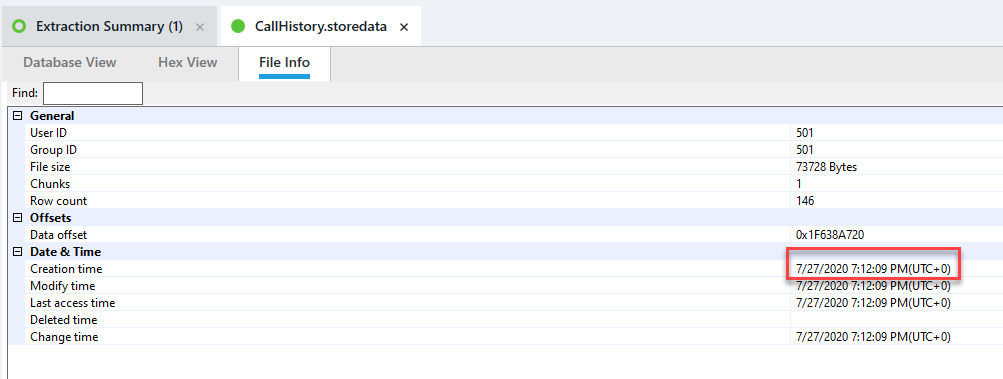Select the Chunks row label

click(x=50, y=184)
